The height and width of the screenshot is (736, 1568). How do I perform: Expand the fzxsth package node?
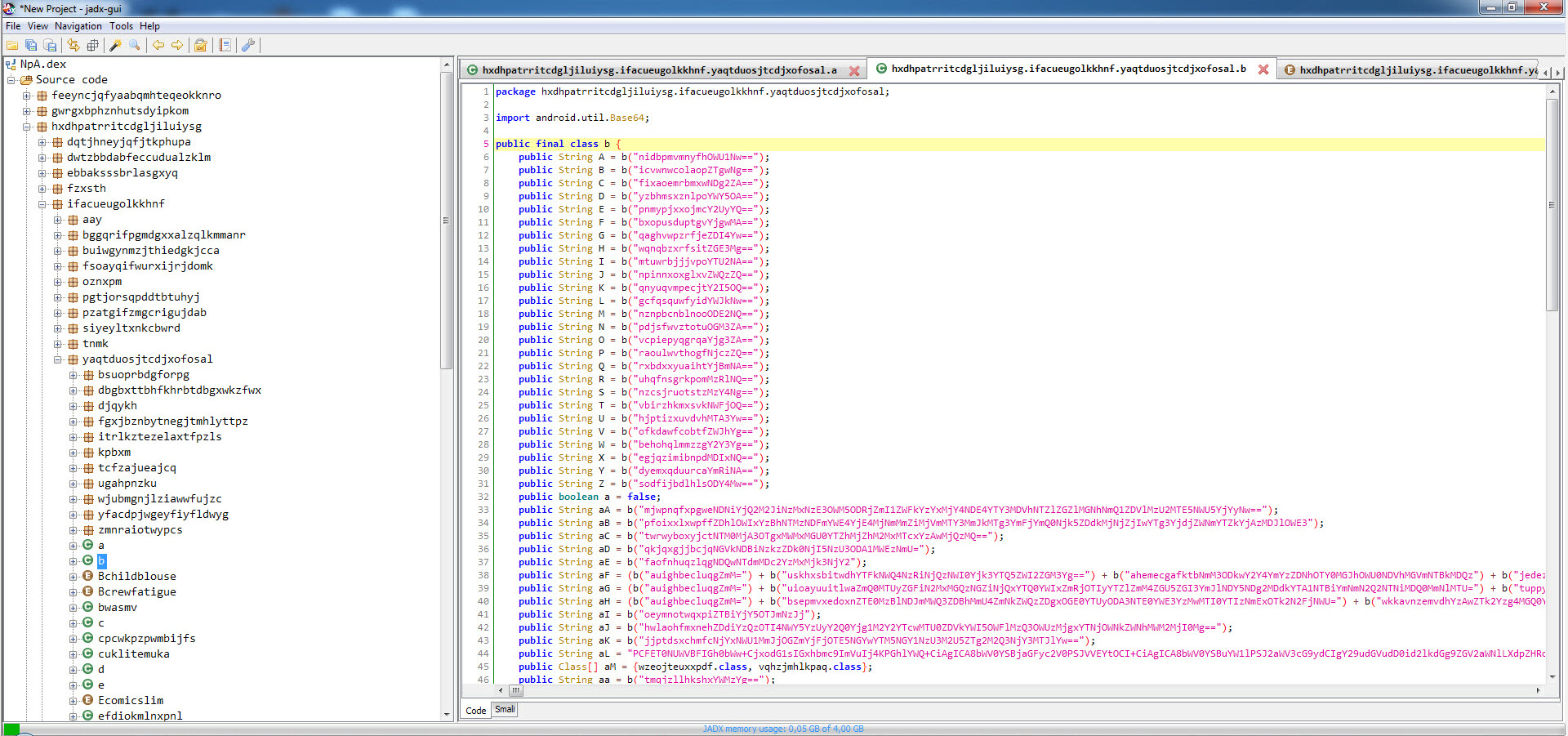tap(42, 189)
